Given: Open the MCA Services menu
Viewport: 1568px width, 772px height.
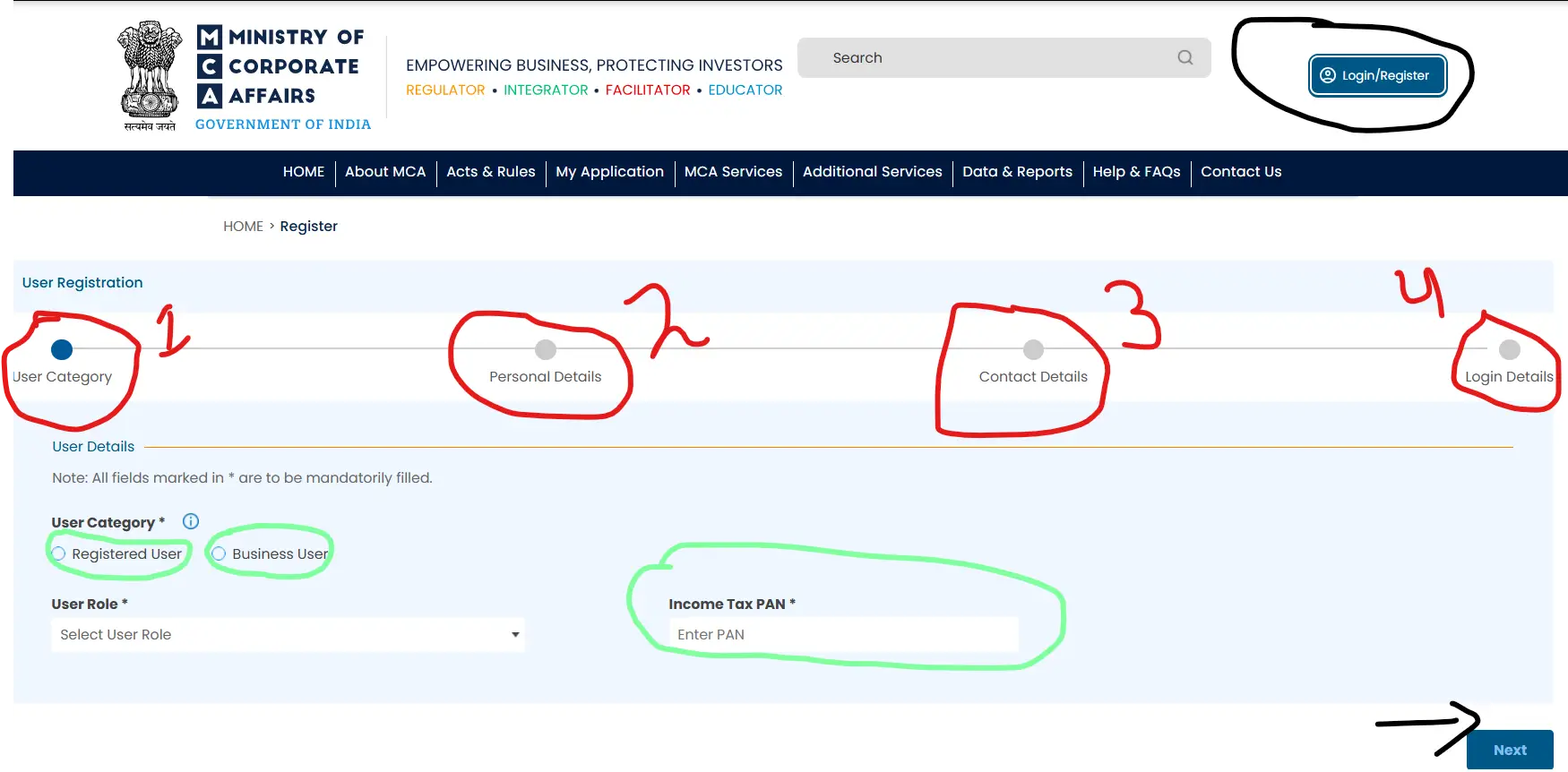Looking at the screenshot, I should tap(734, 172).
